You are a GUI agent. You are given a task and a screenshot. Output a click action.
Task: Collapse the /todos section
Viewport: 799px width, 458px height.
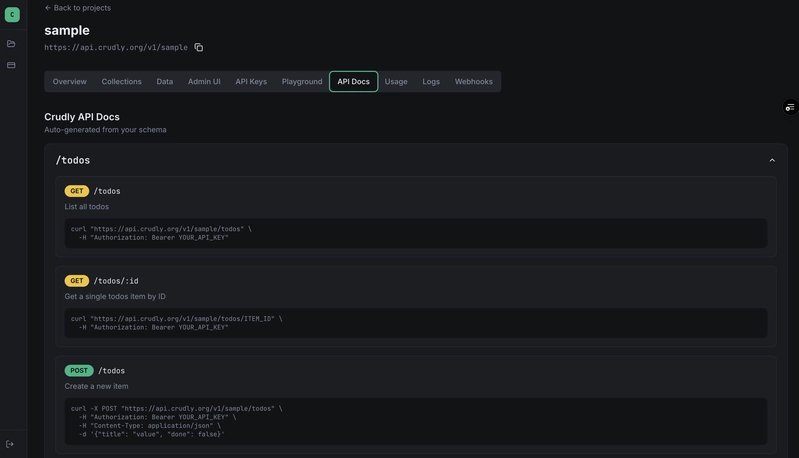coord(772,160)
